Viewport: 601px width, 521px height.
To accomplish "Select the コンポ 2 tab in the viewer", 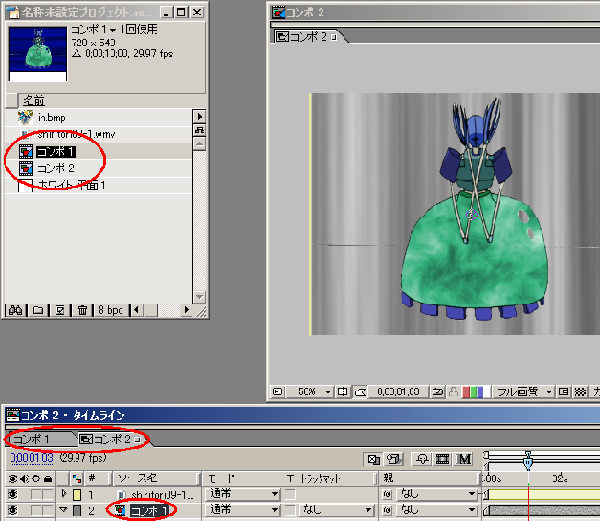I will pyautogui.click(x=310, y=37).
